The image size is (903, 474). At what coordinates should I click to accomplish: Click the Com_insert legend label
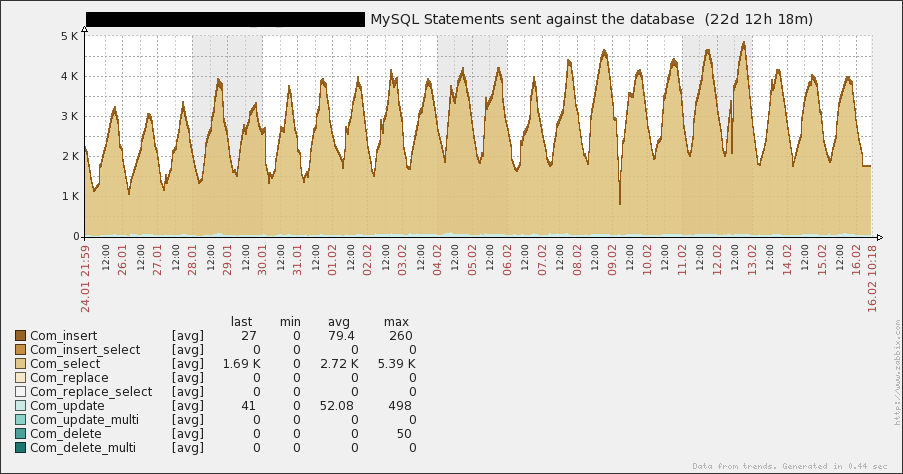[63, 336]
